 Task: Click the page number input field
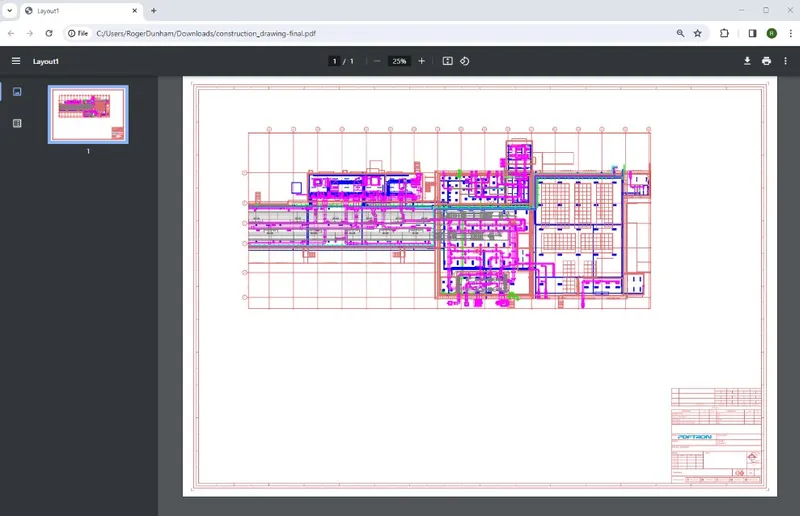[x=335, y=61]
